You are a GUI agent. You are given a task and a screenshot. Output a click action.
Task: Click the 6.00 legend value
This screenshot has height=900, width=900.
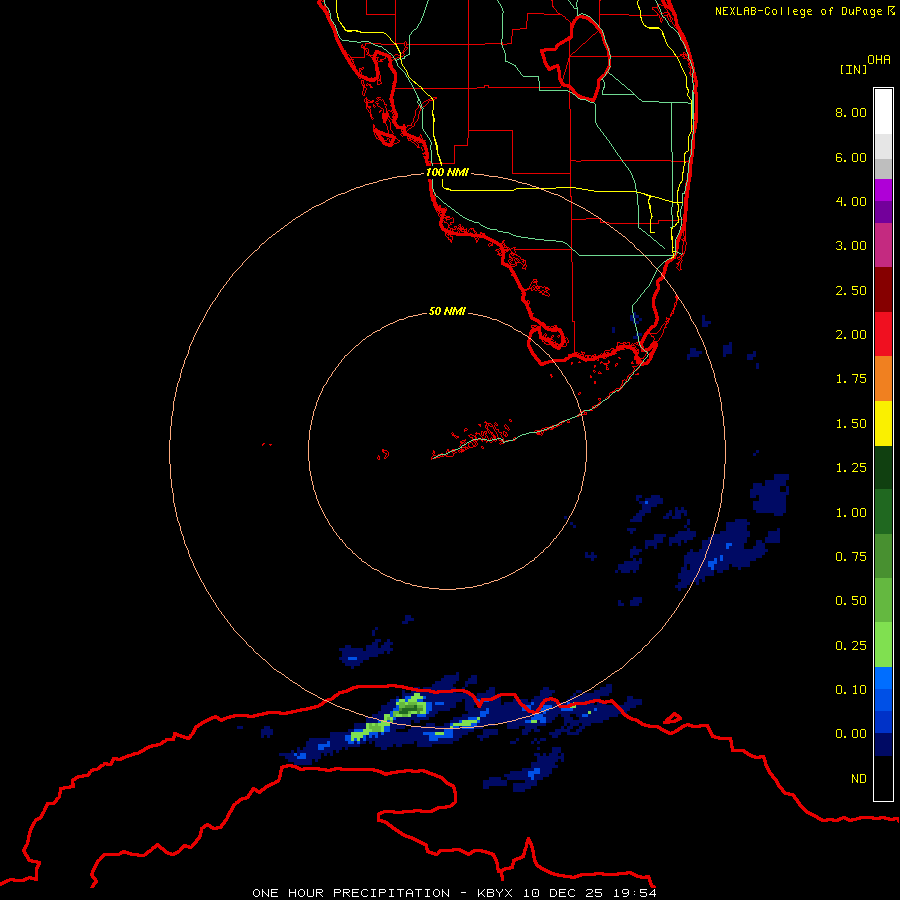pos(851,157)
